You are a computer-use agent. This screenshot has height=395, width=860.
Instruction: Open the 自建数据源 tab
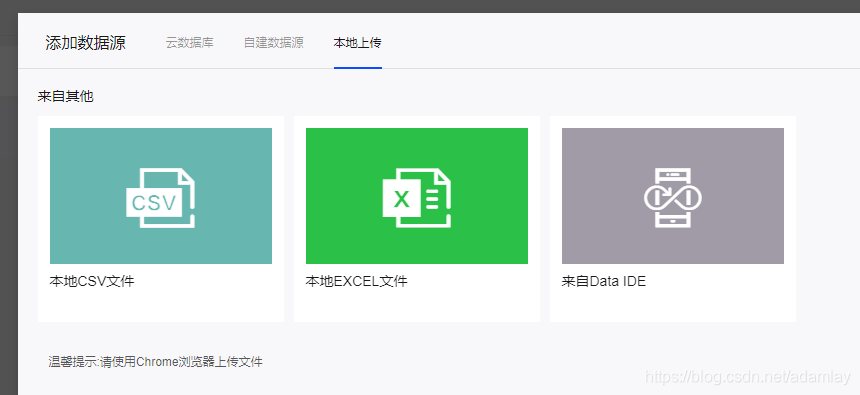pyautogui.click(x=274, y=43)
